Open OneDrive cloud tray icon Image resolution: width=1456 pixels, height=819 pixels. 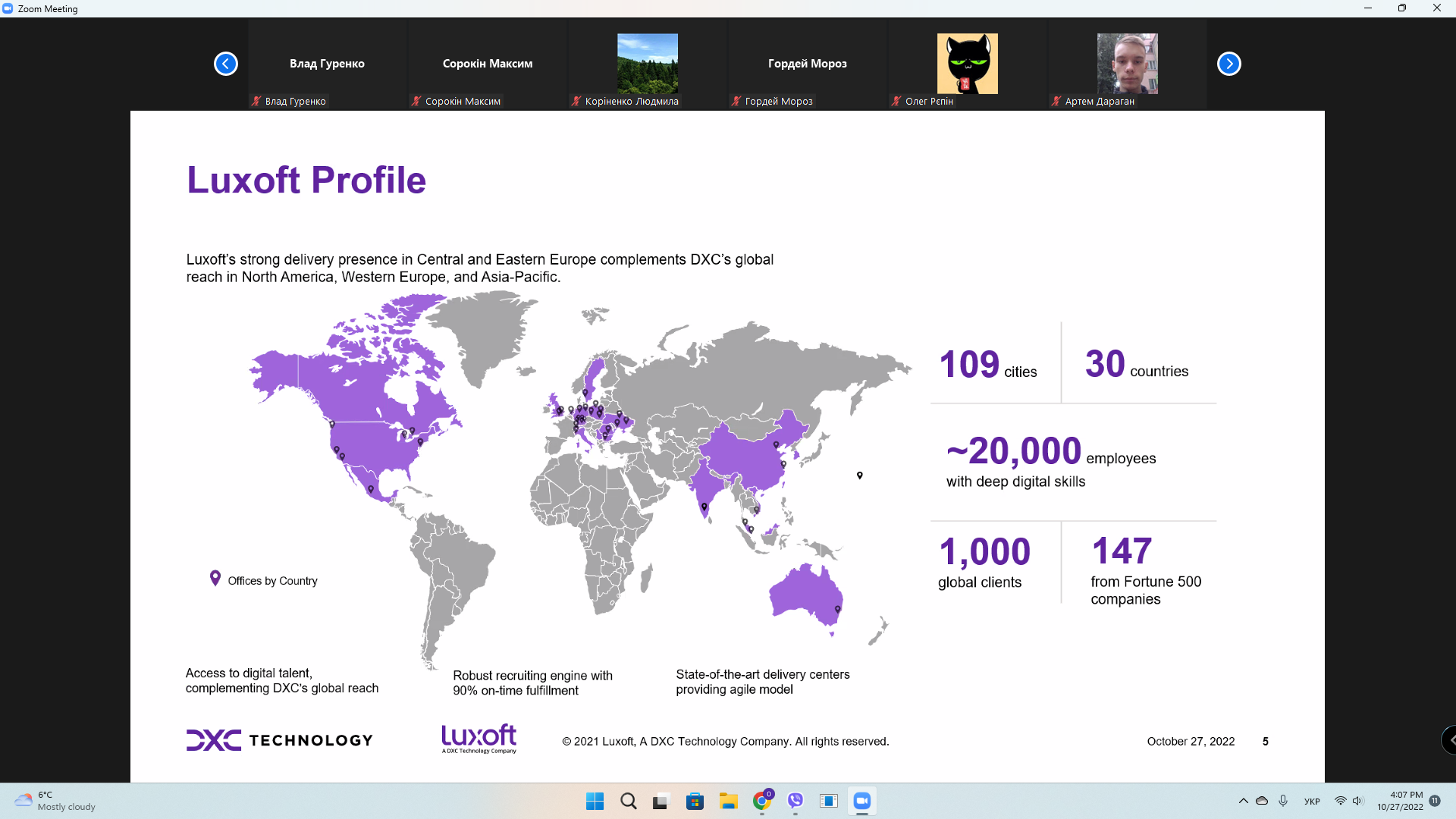1262,801
